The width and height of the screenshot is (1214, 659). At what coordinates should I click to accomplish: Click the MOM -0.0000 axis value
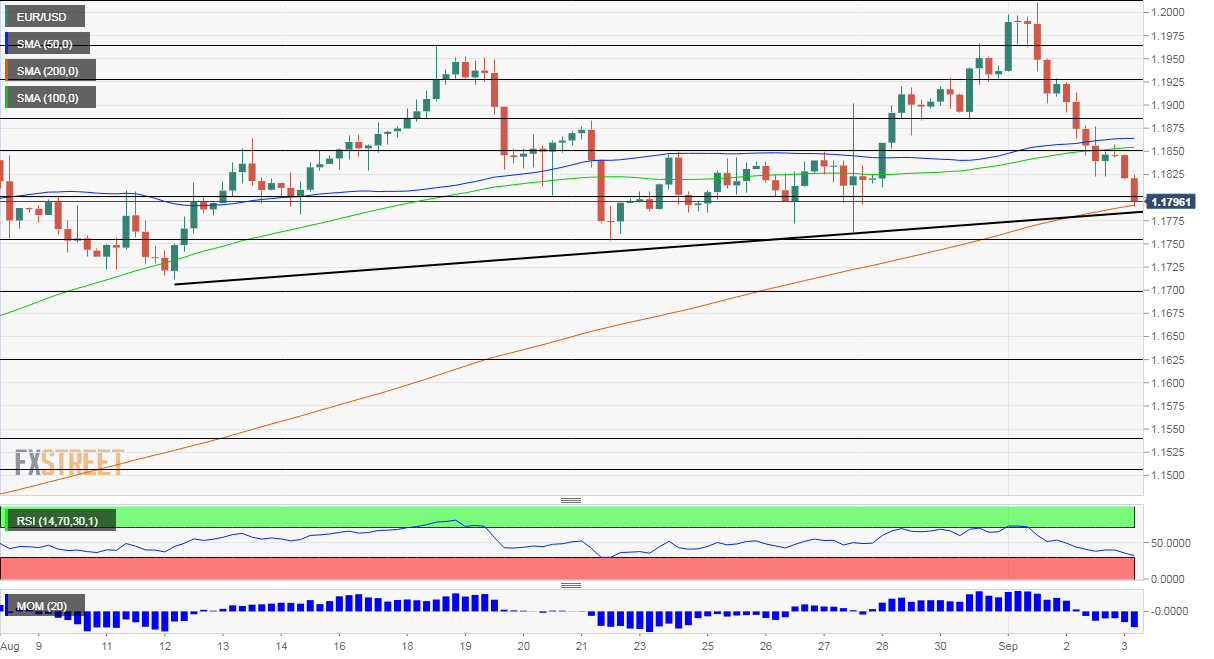click(1171, 611)
